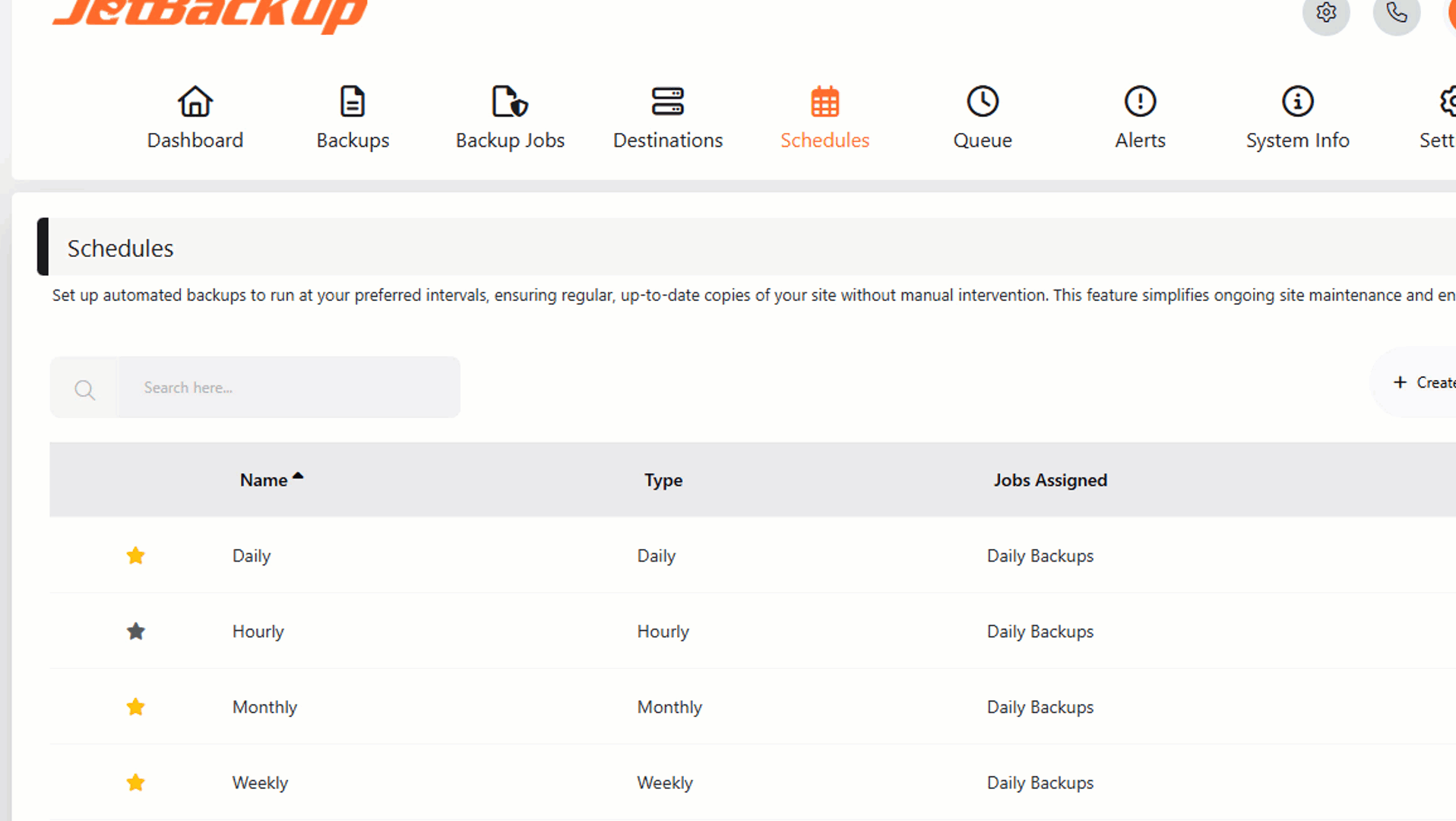Sort by the Type column header

tap(663, 480)
